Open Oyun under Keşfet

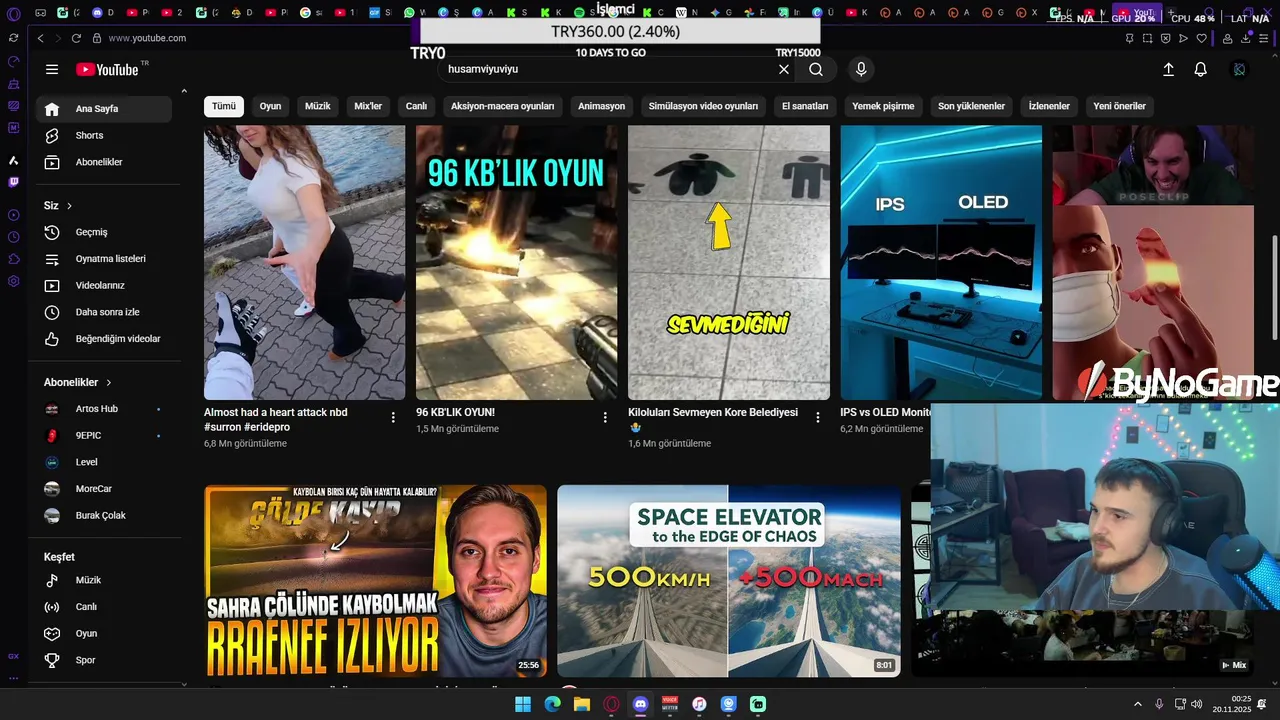pyautogui.click(x=104, y=633)
